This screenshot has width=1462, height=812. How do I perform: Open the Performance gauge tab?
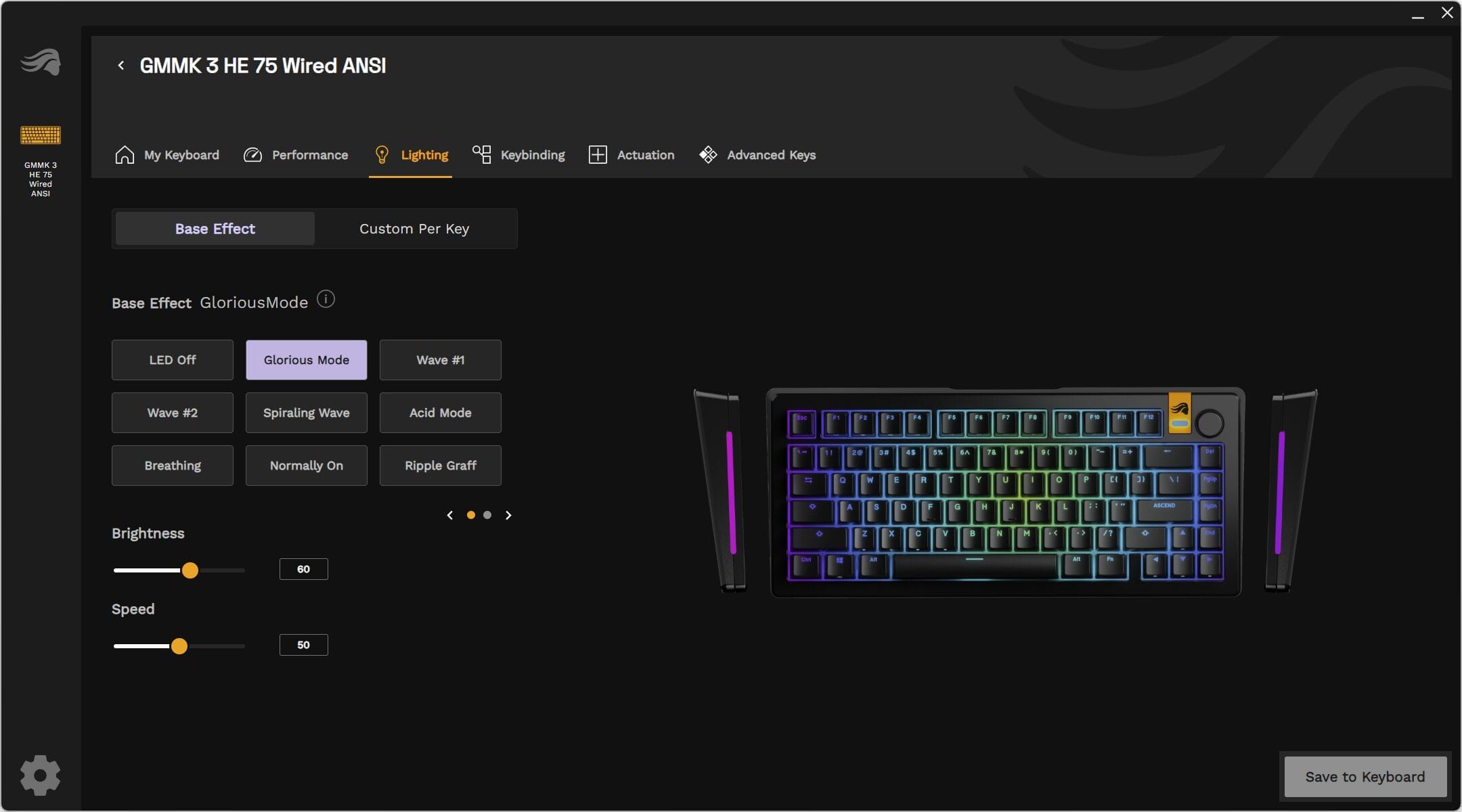click(296, 155)
